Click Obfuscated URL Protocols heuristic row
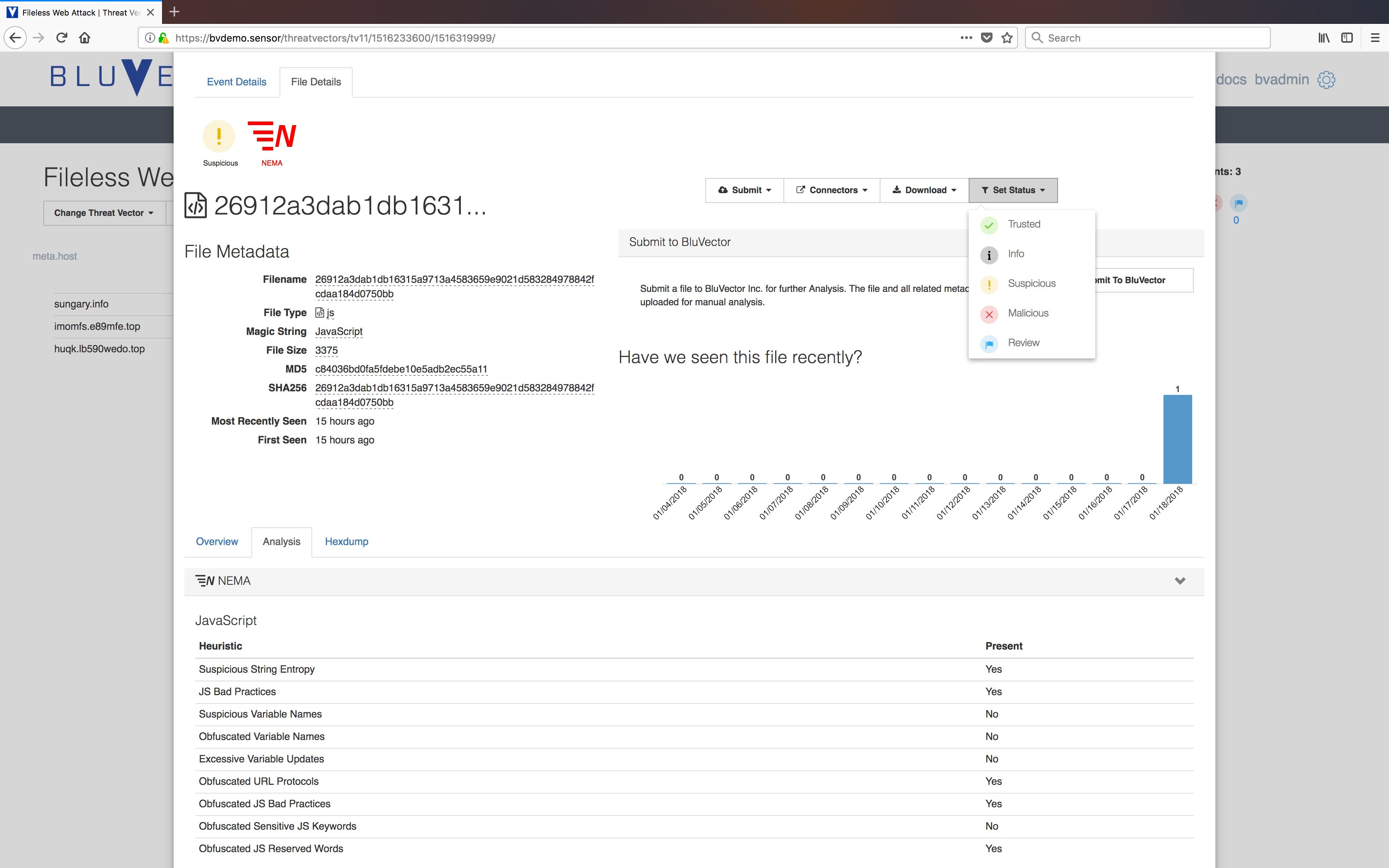The width and height of the screenshot is (1389, 868). tap(694, 781)
